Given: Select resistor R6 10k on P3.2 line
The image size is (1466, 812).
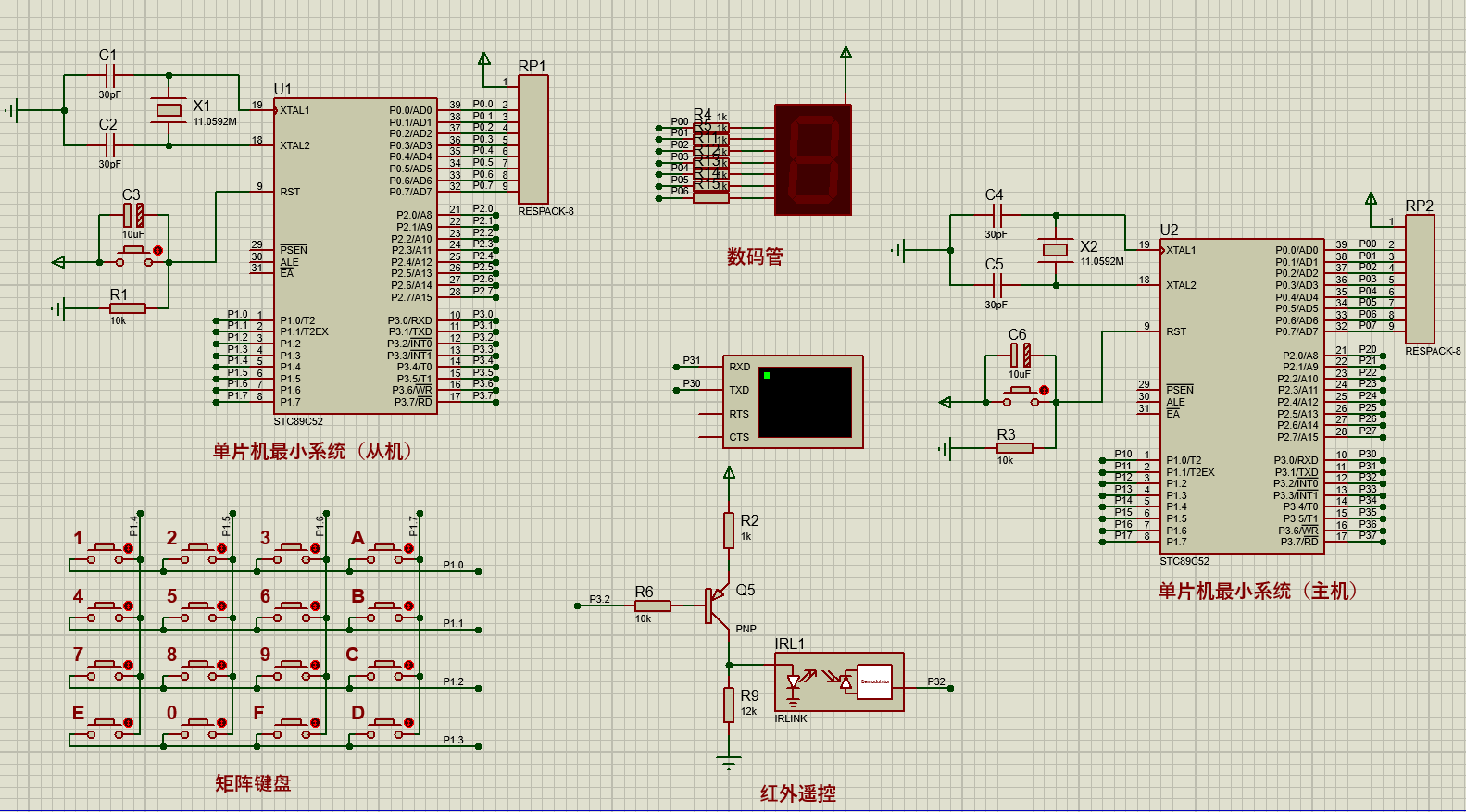Looking at the screenshot, I should coord(652,606).
